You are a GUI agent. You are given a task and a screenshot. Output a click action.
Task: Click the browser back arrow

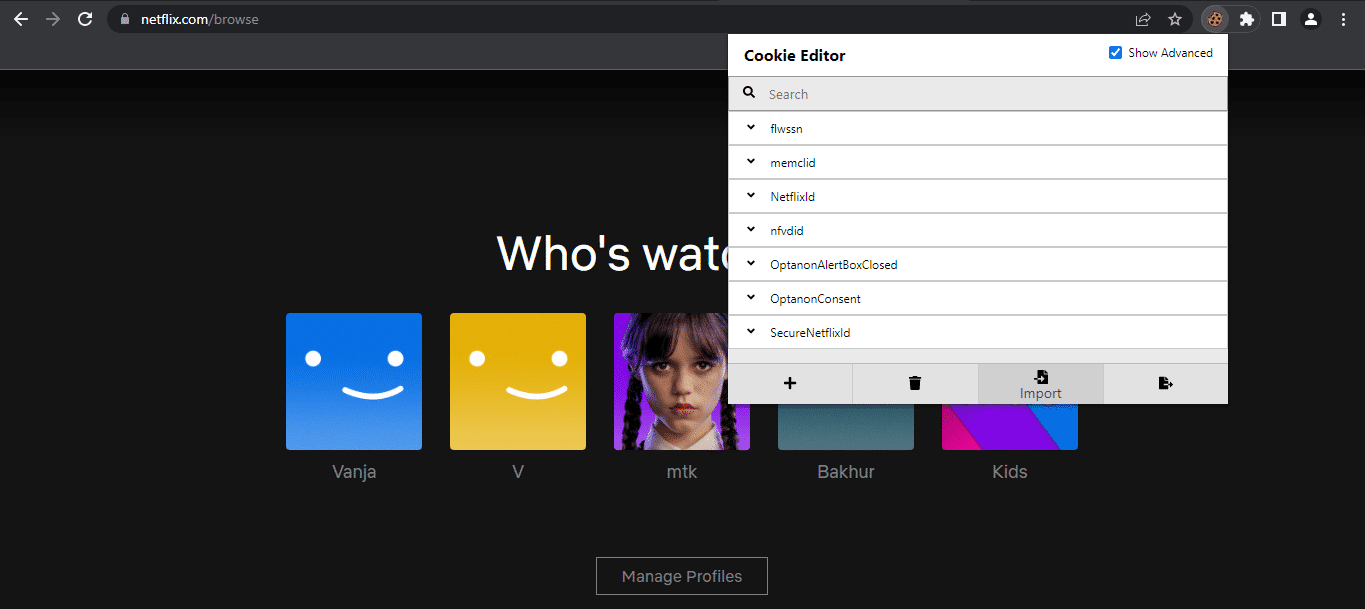[x=21, y=19]
